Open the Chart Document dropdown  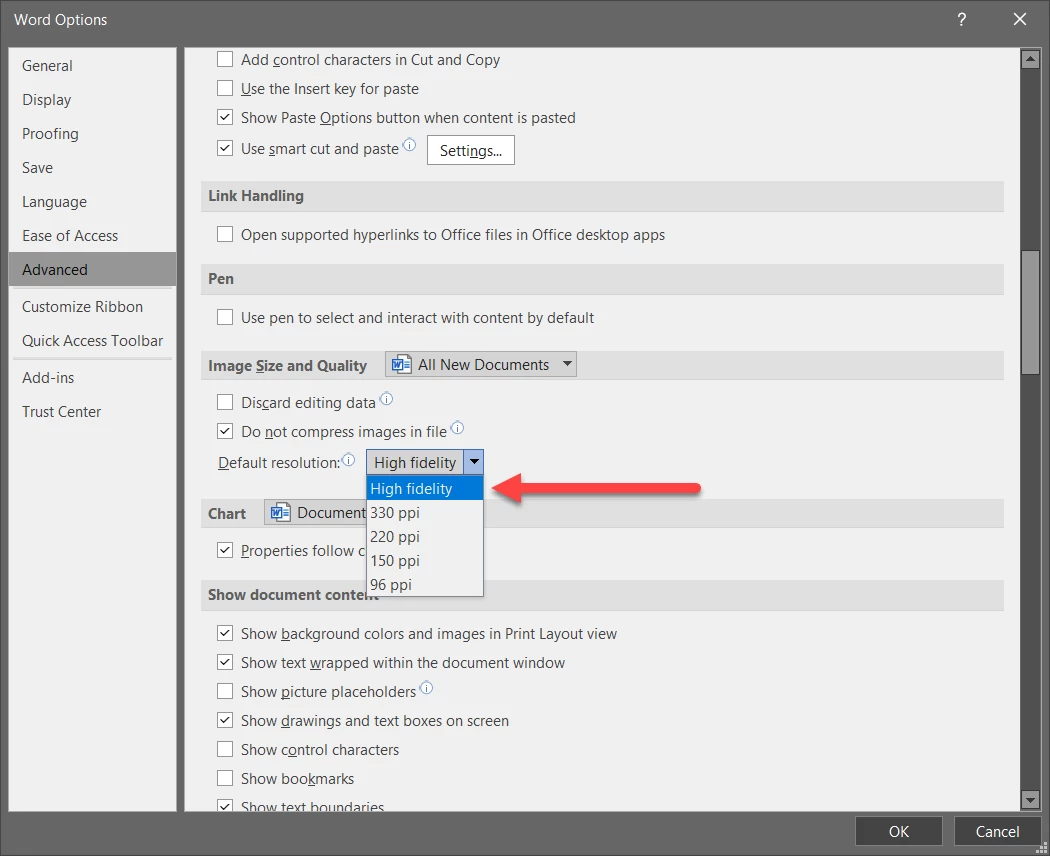click(315, 513)
